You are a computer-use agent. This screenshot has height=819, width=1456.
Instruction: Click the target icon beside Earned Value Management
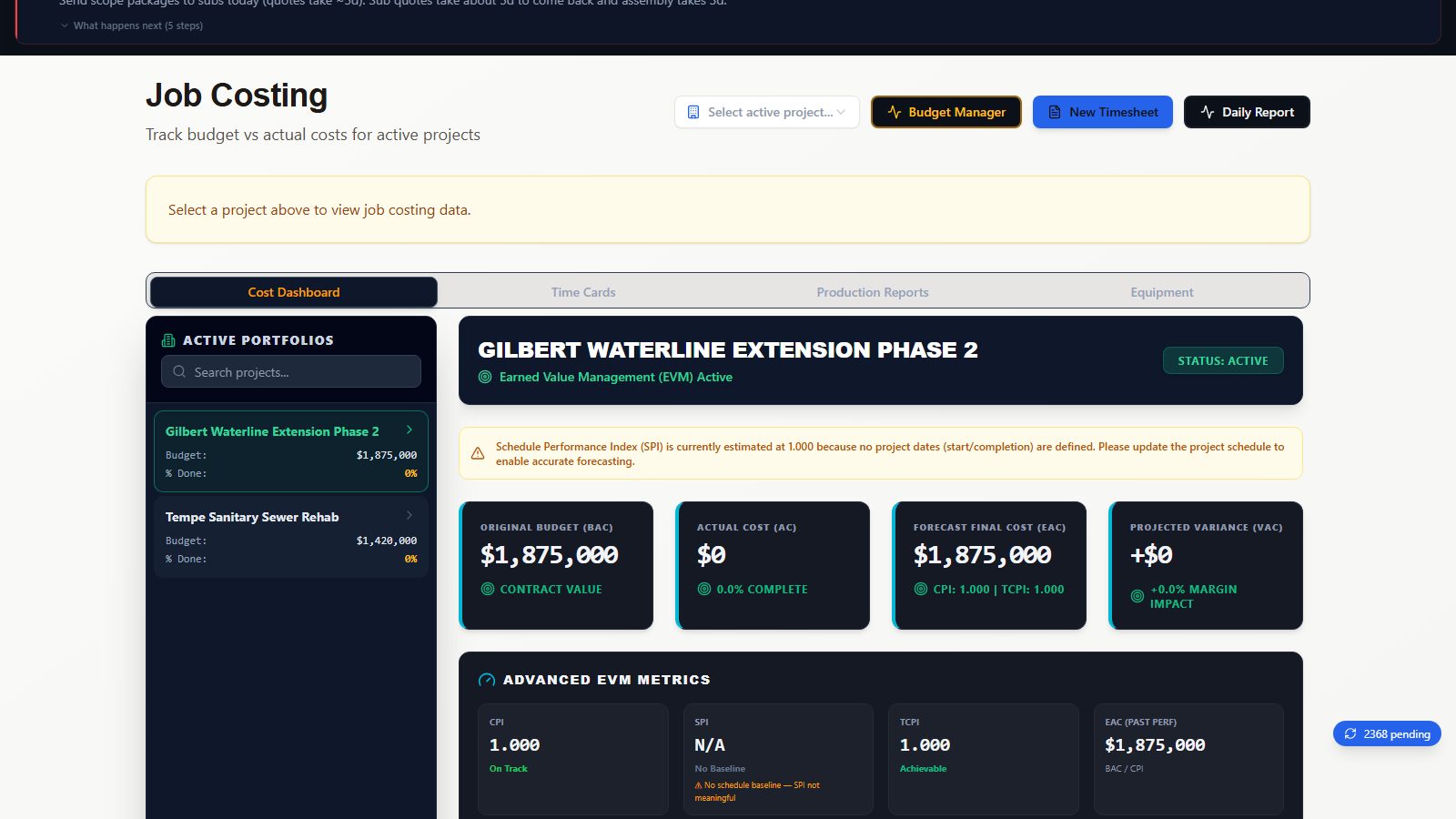[x=485, y=377]
